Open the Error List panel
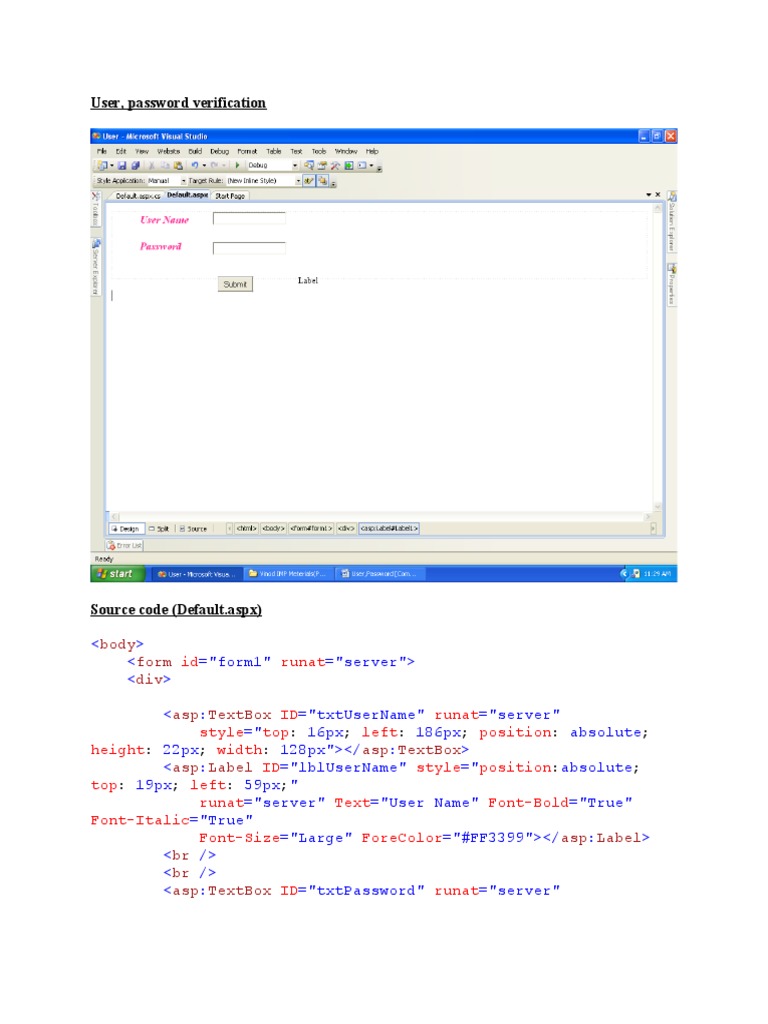This screenshot has width=768, height=1024. [126, 545]
